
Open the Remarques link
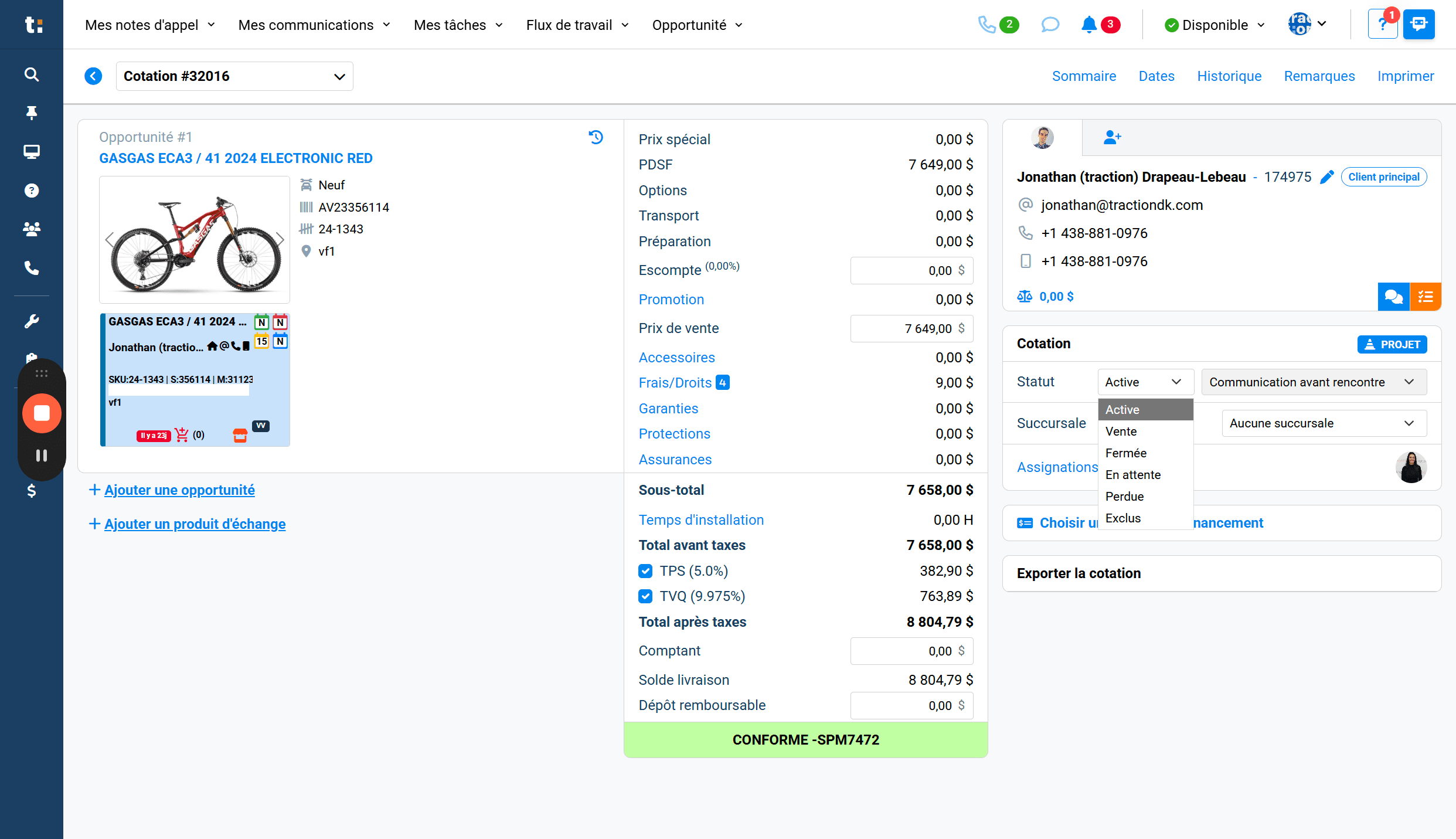(x=1319, y=76)
